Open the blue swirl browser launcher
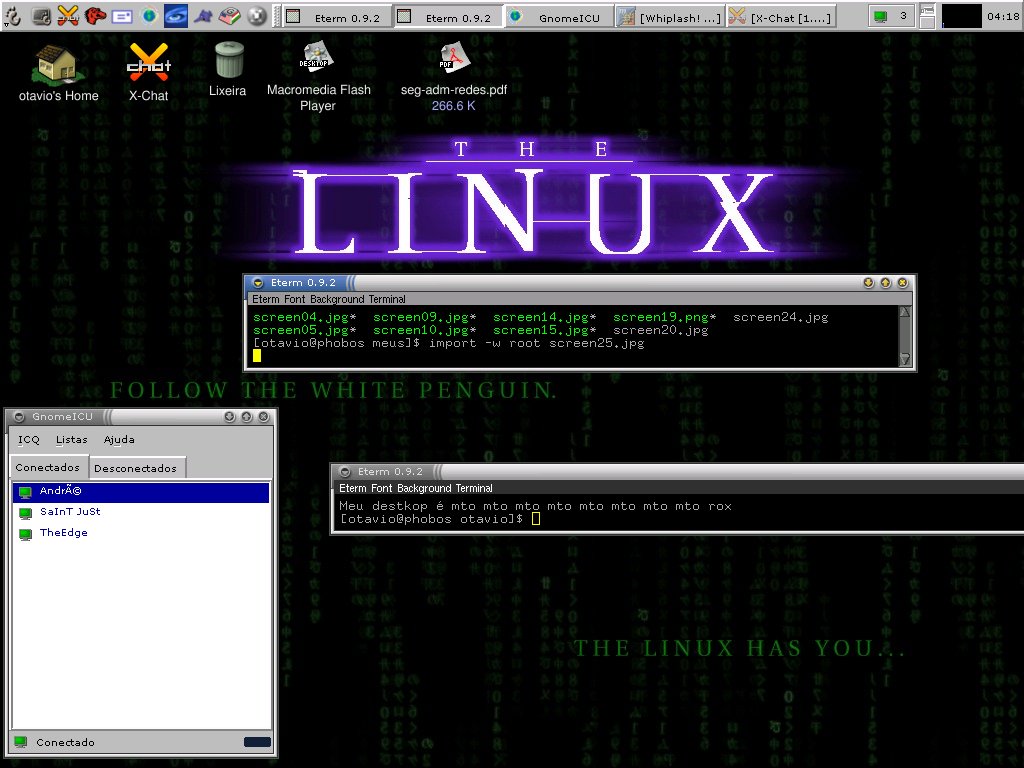Screen dimensions: 1024x768 tap(176, 15)
